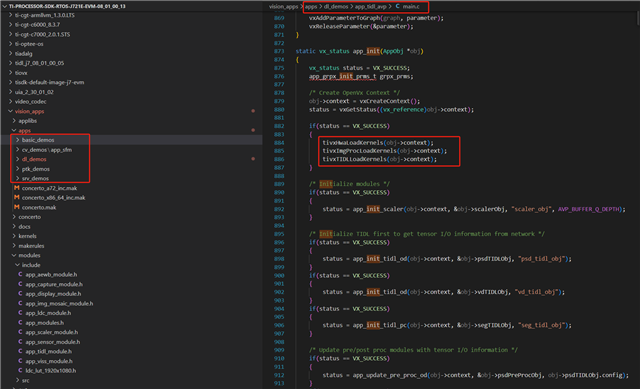
Task: Expand the uia_2_30_01_02 folder
Action: [x=10, y=92]
